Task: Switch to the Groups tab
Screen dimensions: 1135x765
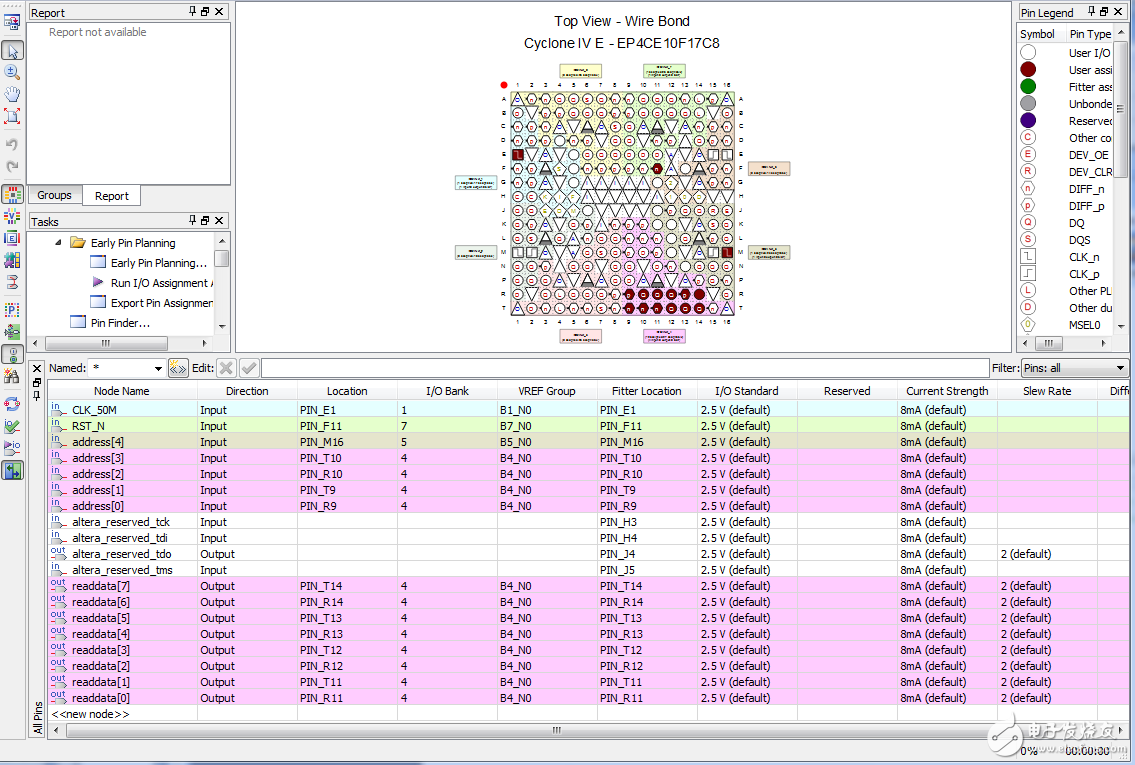Action: click(55, 196)
